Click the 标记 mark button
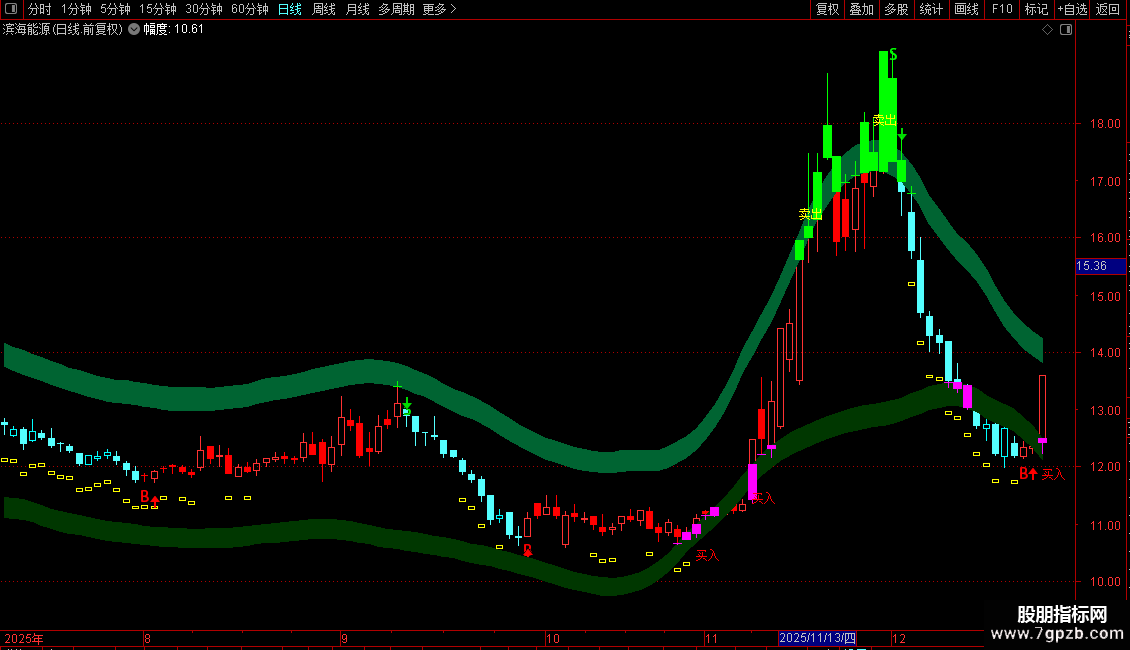This screenshot has height=650, width=1130. coord(1036,9)
